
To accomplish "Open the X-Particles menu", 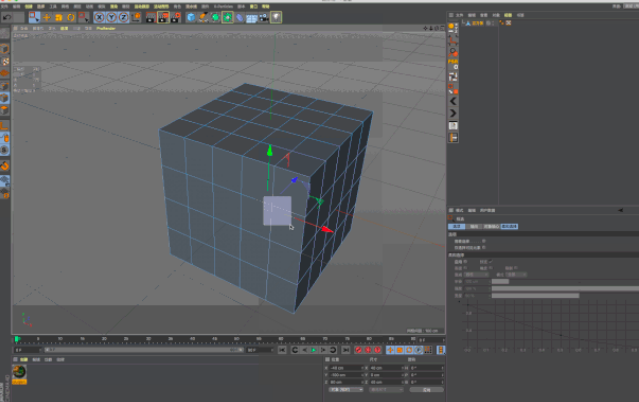I will (x=223, y=7).
